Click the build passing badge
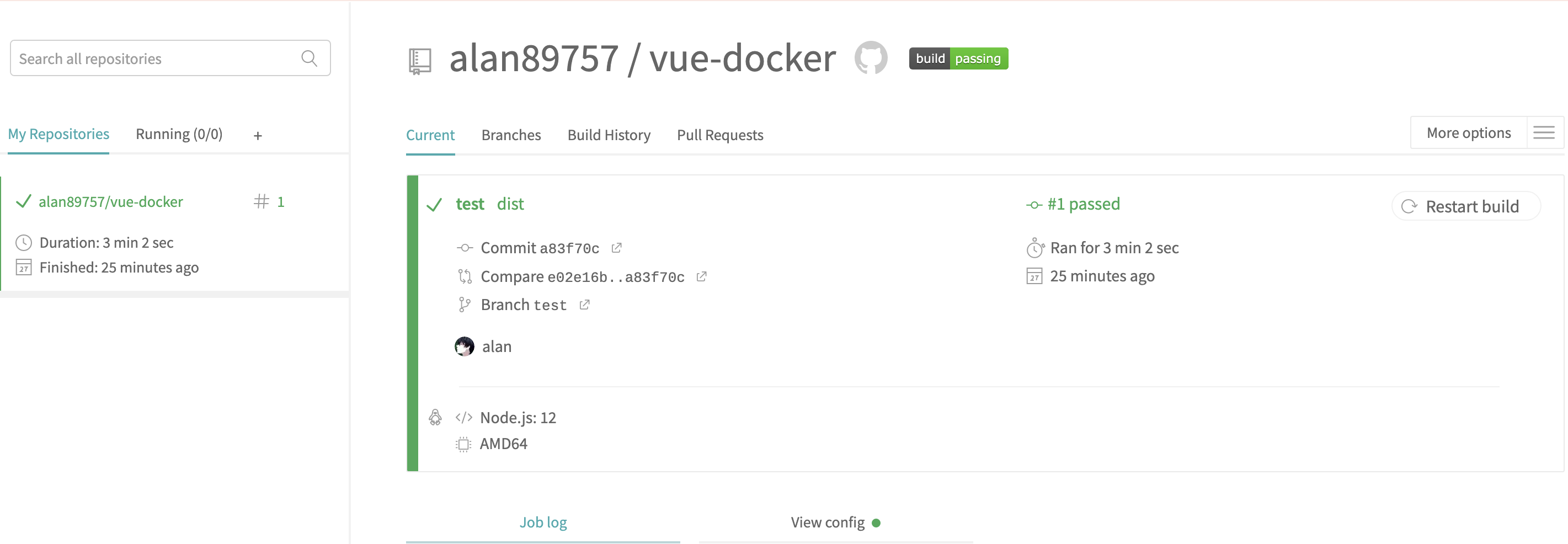Image resolution: width=1568 pixels, height=544 pixels. click(958, 58)
